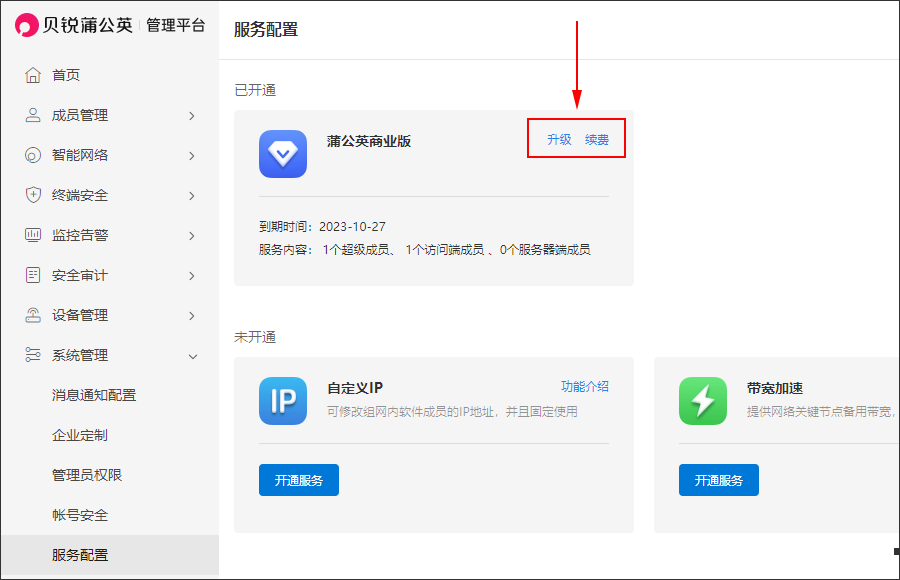Image resolution: width=900 pixels, height=580 pixels.
Task: Click the 续费 link
Action: (597, 140)
